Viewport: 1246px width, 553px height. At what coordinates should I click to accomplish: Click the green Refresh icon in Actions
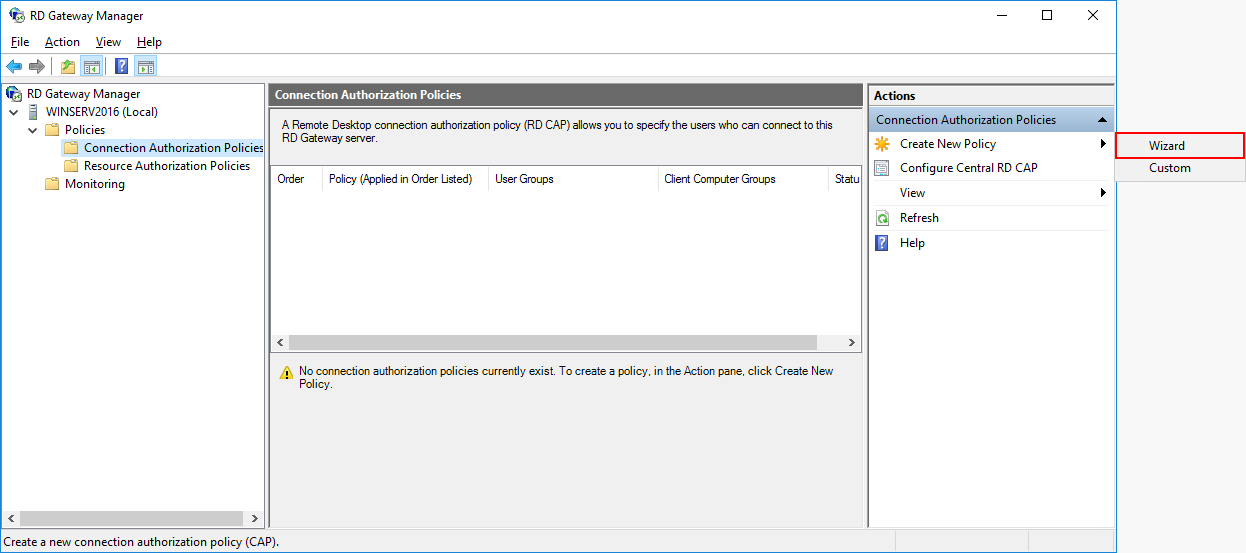pyautogui.click(x=882, y=218)
